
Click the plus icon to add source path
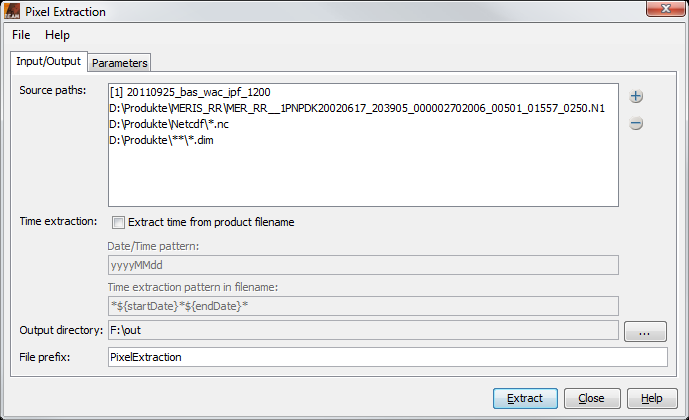tap(636, 97)
